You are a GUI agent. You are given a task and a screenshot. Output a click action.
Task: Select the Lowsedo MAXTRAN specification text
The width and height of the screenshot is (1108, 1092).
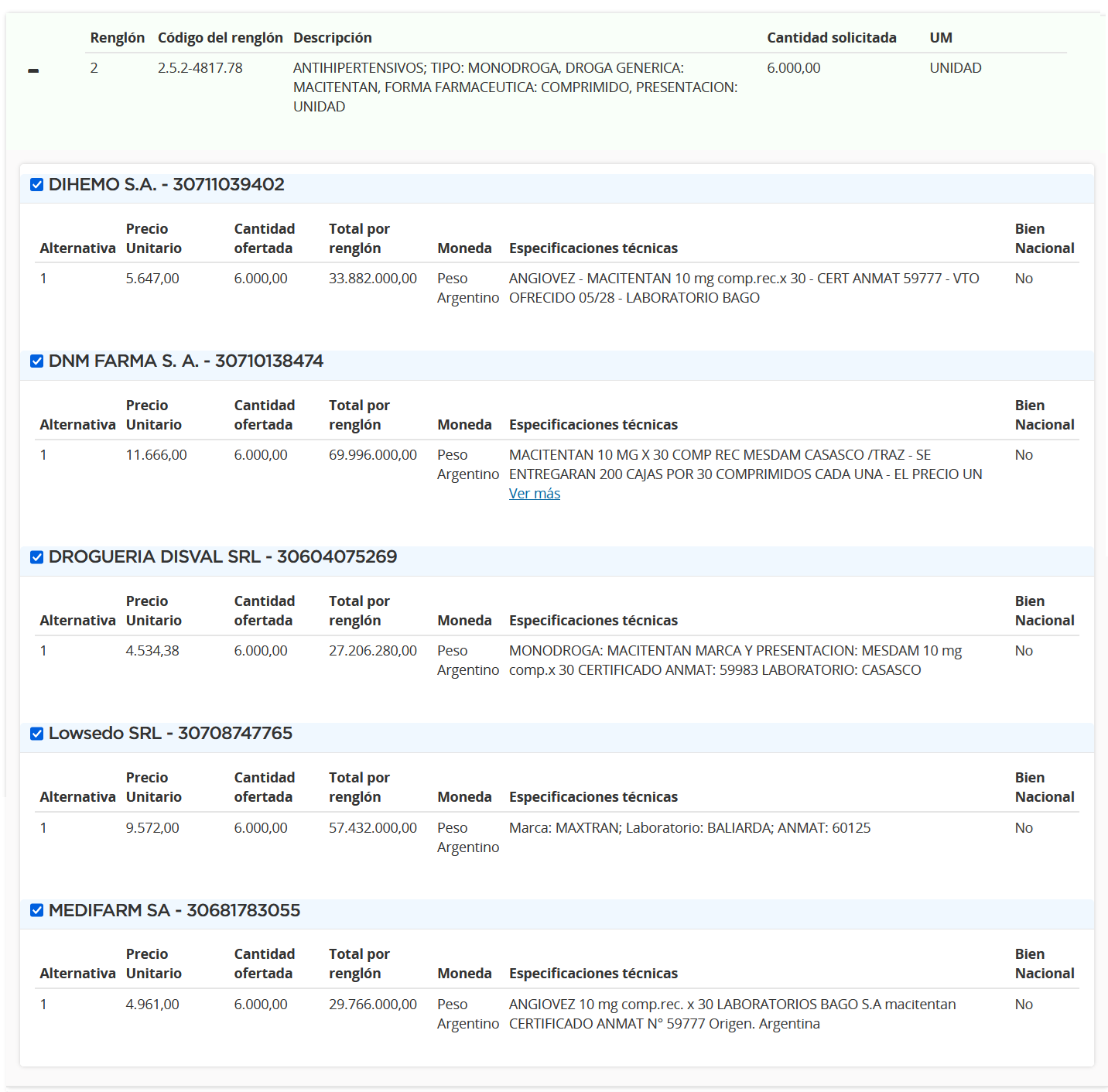tap(690, 828)
